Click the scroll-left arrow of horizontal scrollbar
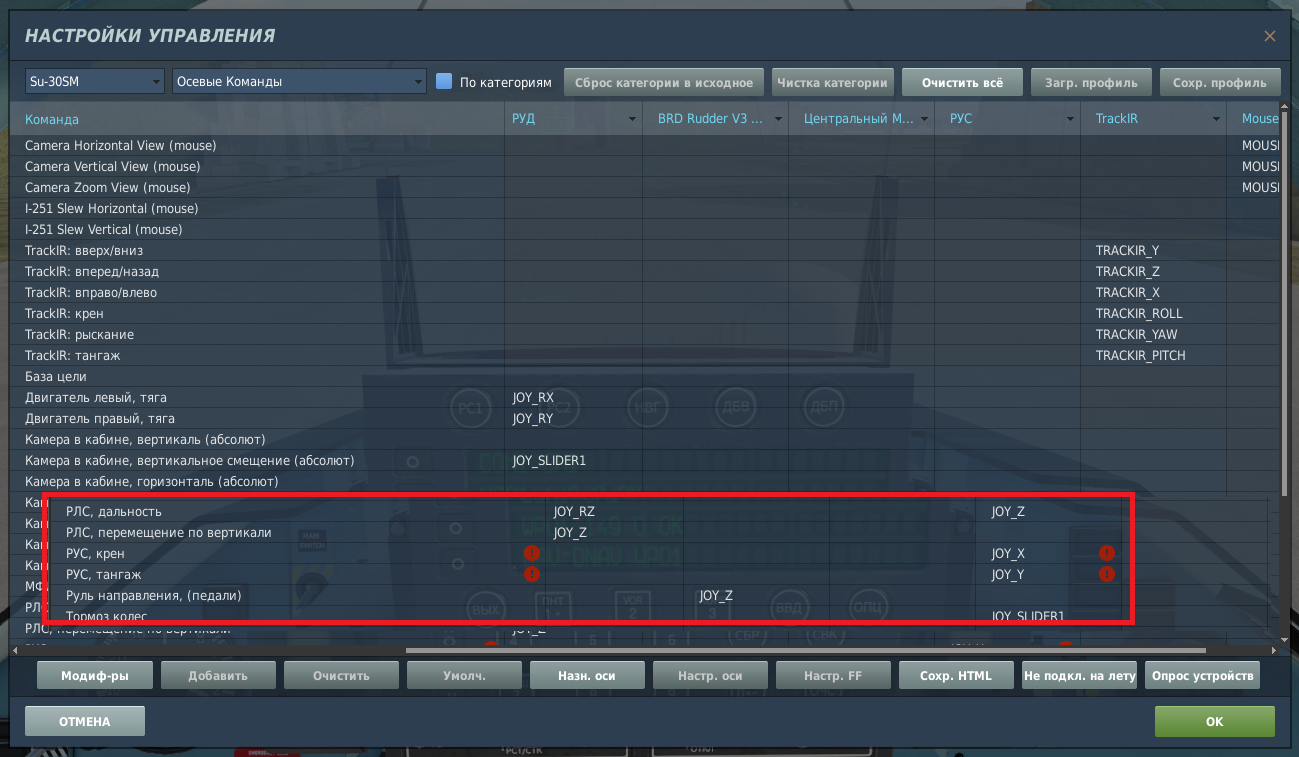 [x=14, y=650]
